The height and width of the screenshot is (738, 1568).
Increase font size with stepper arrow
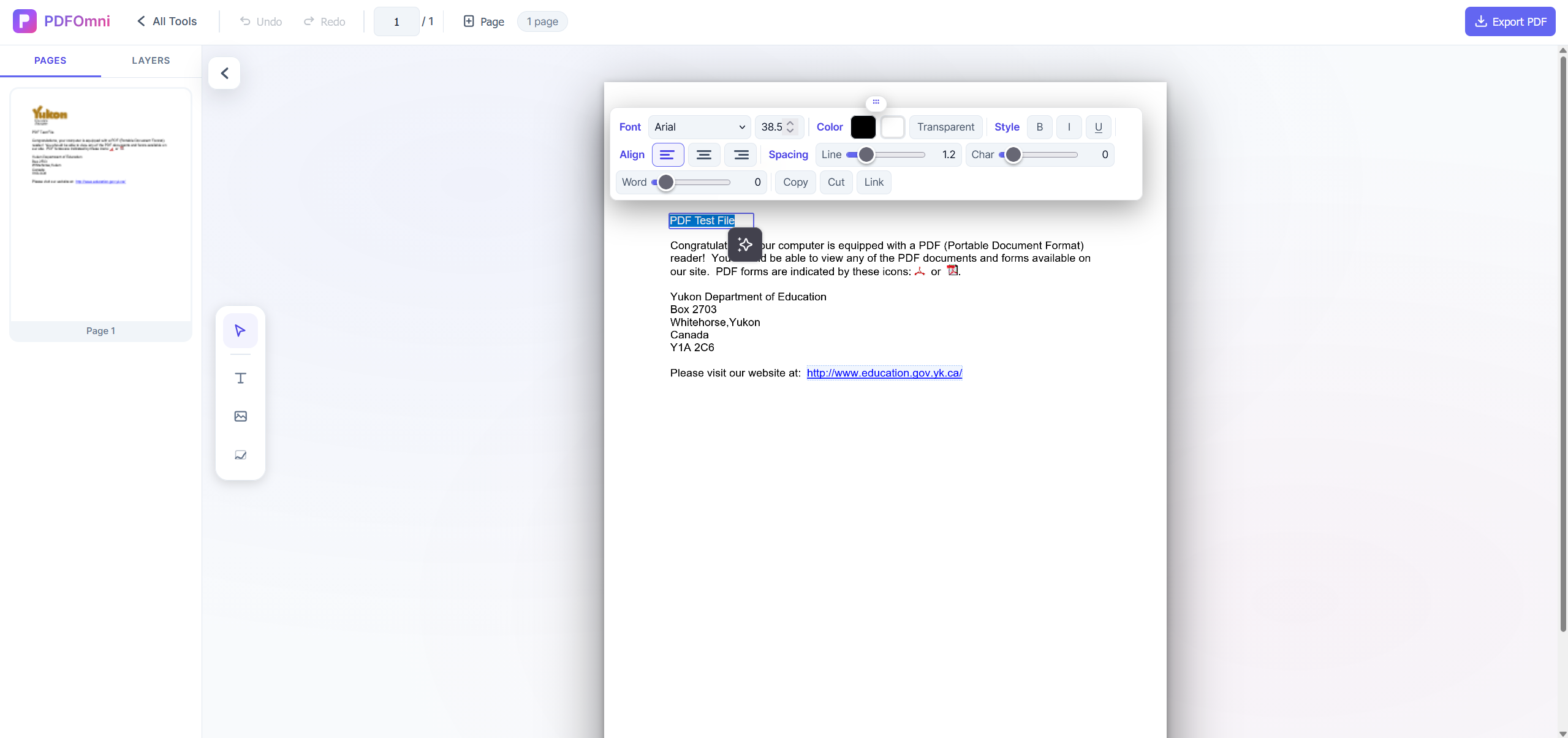pos(790,123)
